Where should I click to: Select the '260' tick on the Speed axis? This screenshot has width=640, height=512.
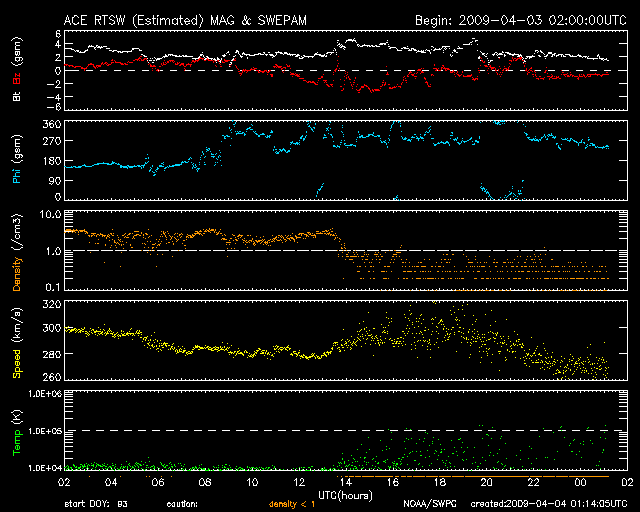[52, 377]
